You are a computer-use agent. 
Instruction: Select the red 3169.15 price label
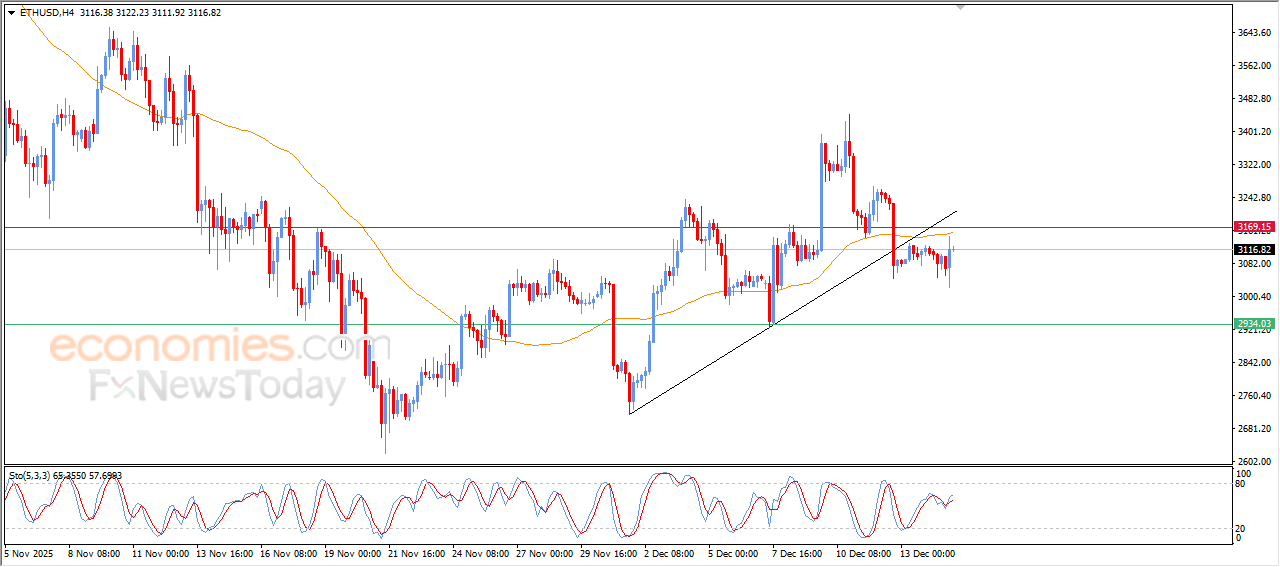point(1253,227)
